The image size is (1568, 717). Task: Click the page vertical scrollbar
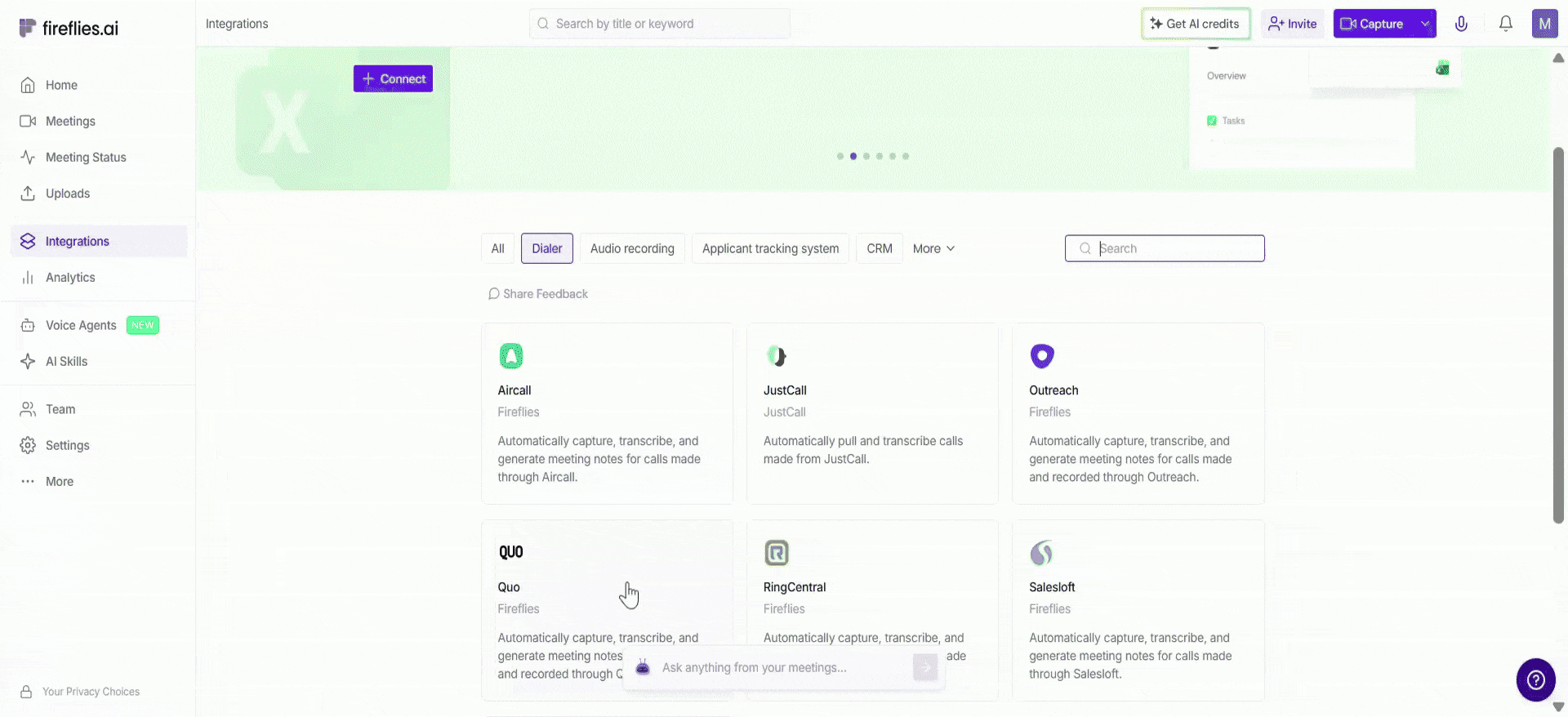point(1558,335)
